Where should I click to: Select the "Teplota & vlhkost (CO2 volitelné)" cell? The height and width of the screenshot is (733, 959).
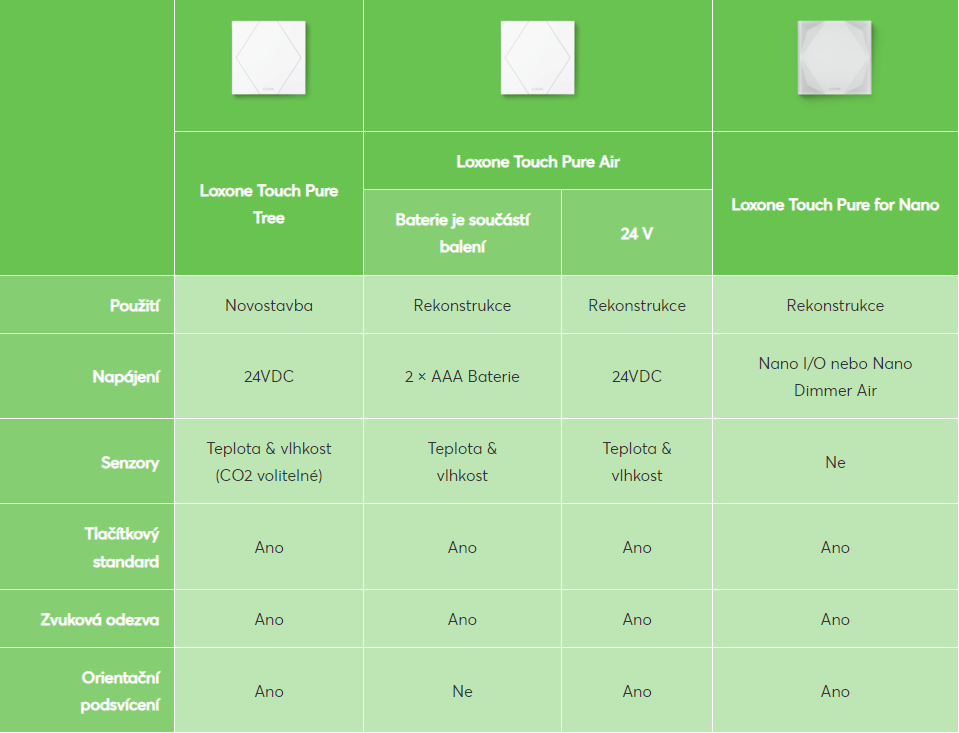click(269, 462)
